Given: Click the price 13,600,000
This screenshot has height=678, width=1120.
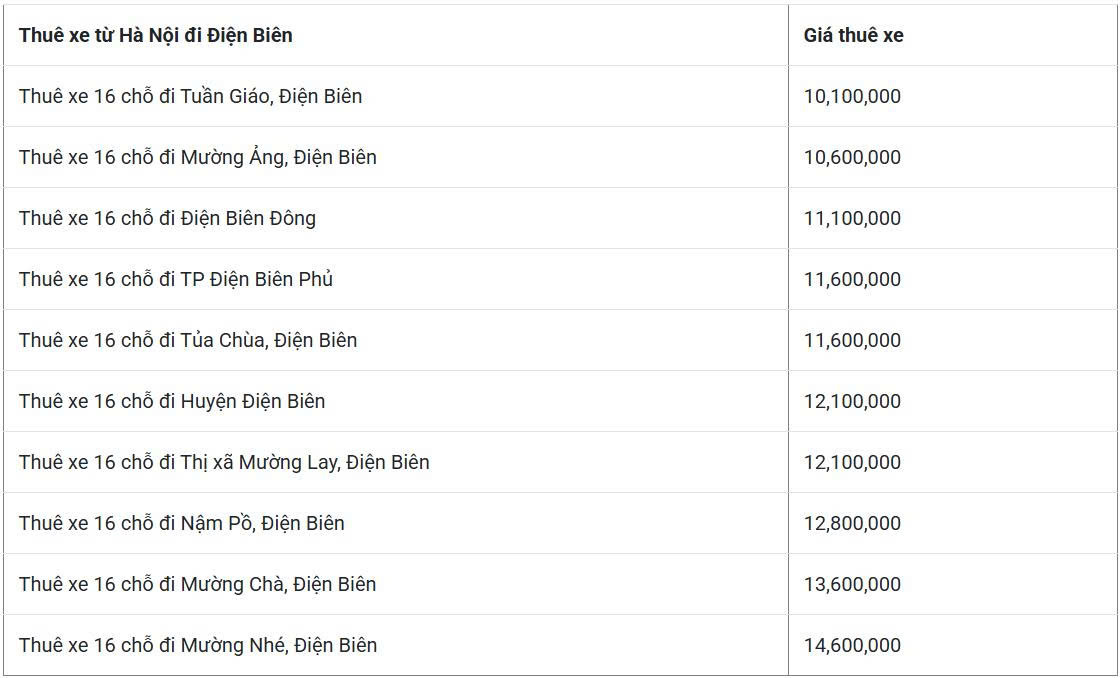Looking at the screenshot, I should click(x=852, y=584).
